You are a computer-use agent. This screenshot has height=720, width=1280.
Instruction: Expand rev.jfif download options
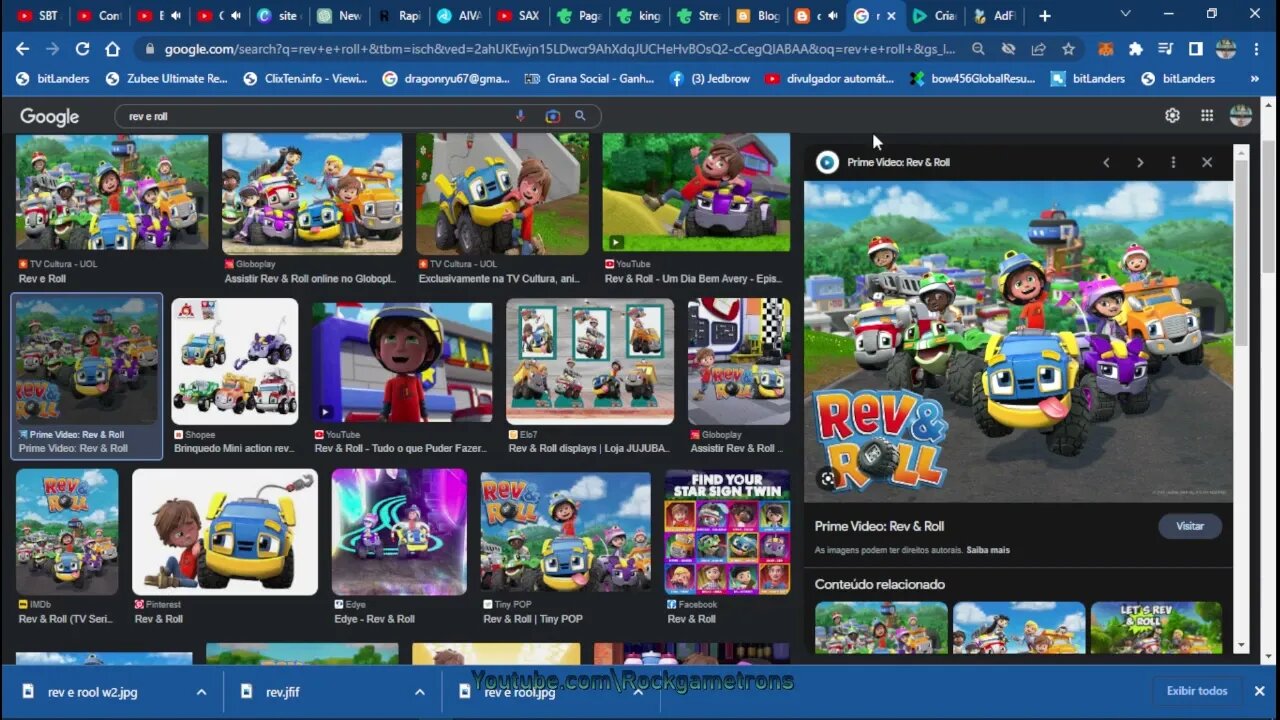pos(420,691)
